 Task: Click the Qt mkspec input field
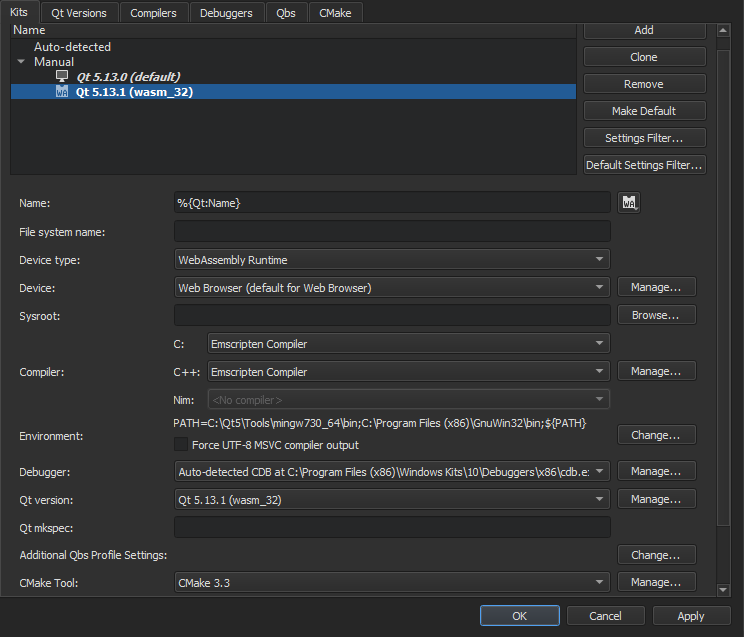392,528
